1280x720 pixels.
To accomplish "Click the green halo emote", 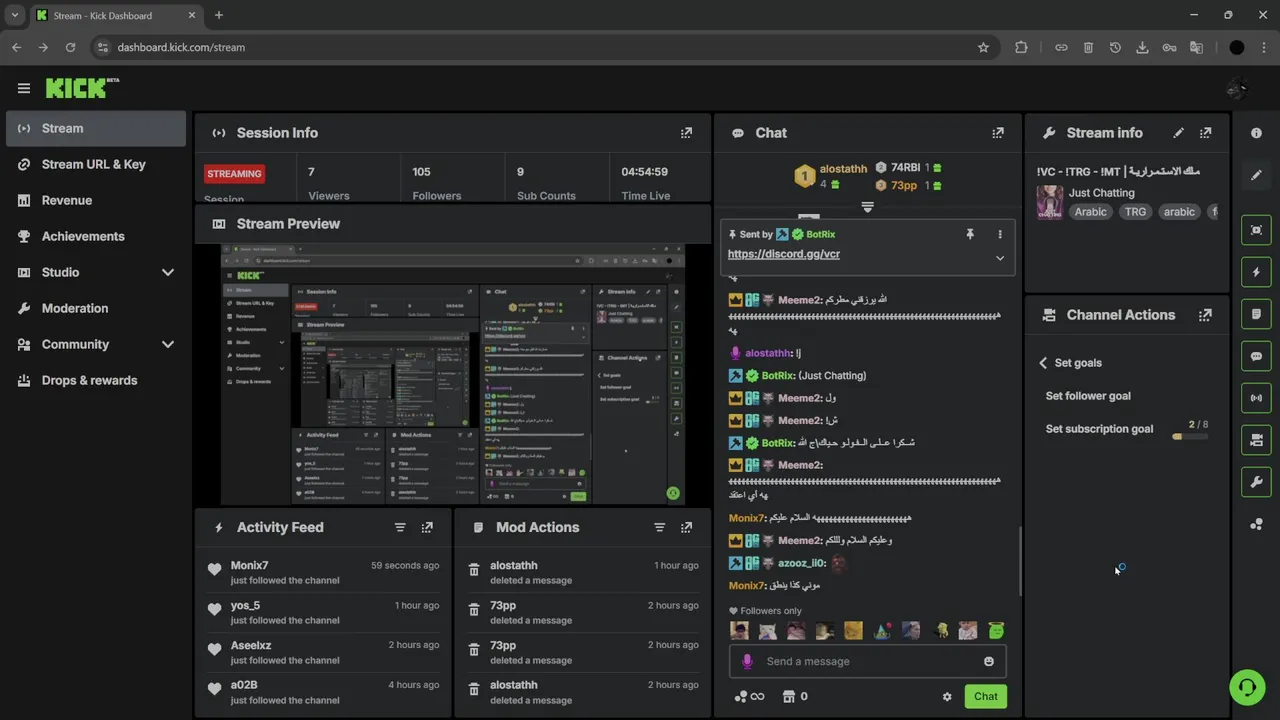I will click(996, 631).
